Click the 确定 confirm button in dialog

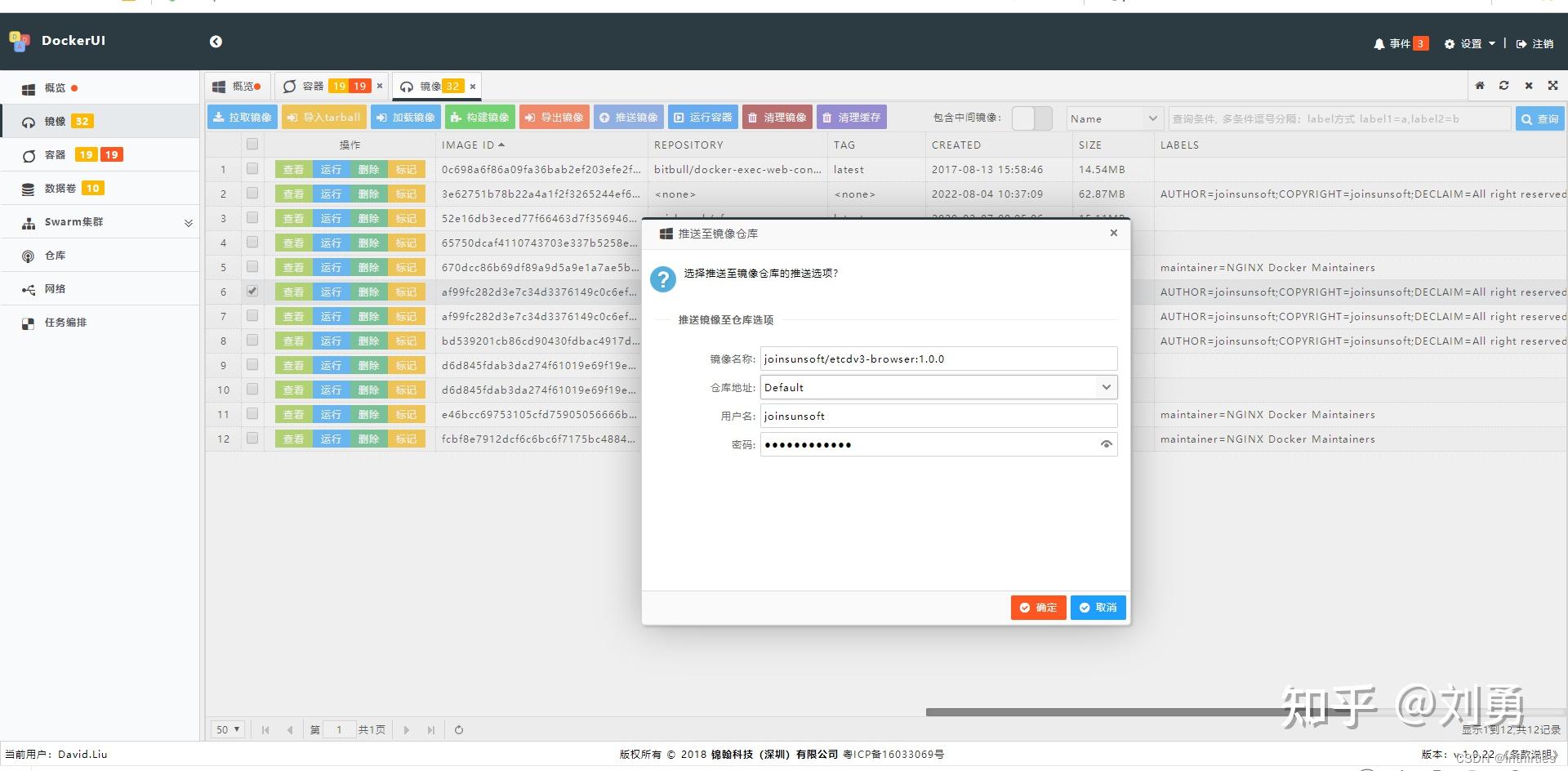coord(1038,608)
